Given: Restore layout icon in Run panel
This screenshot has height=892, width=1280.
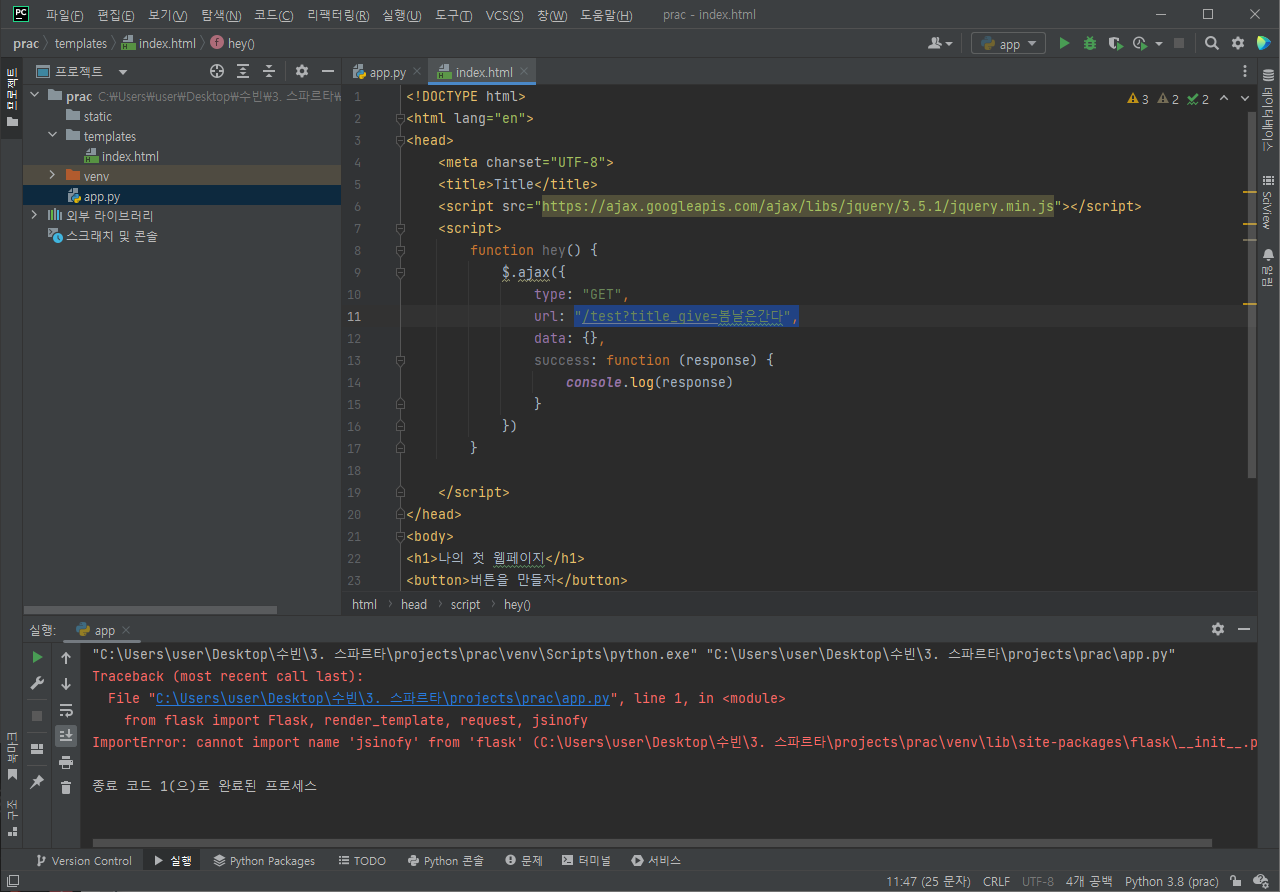Looking at the screenshot, I should tap(37, 748).
